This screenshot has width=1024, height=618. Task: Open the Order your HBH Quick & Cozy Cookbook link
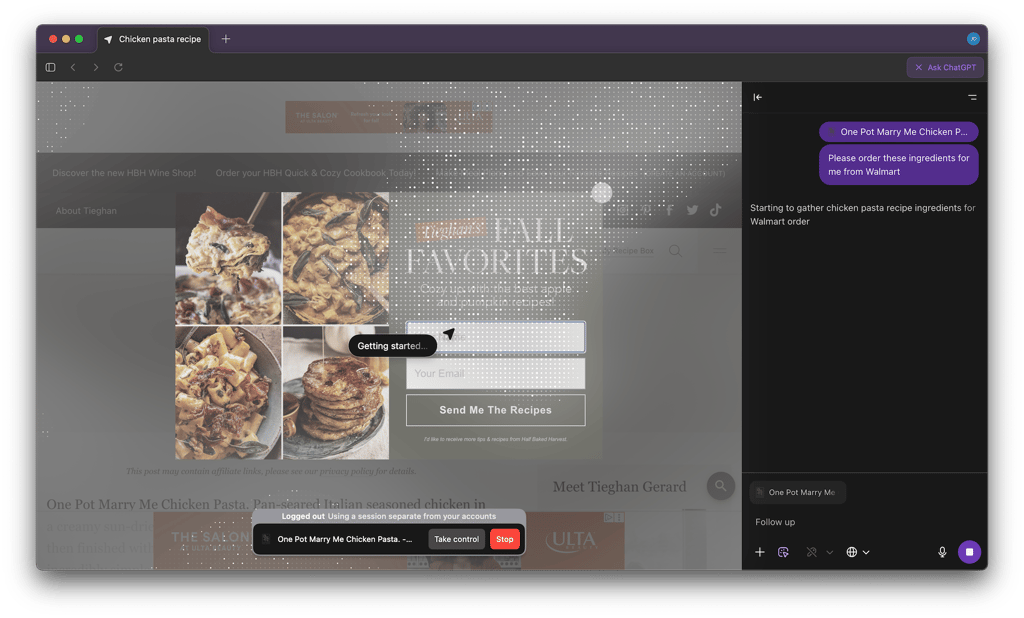tap(315, 173)
